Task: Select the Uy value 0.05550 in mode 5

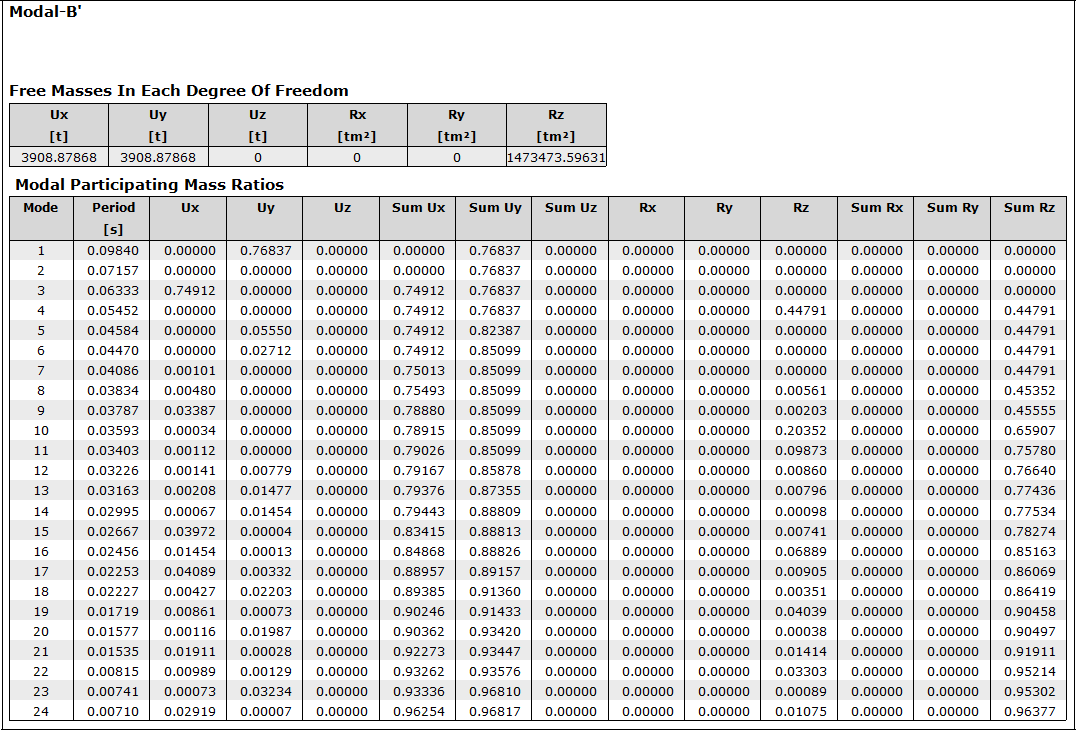Action: click(x=266, y=331)
